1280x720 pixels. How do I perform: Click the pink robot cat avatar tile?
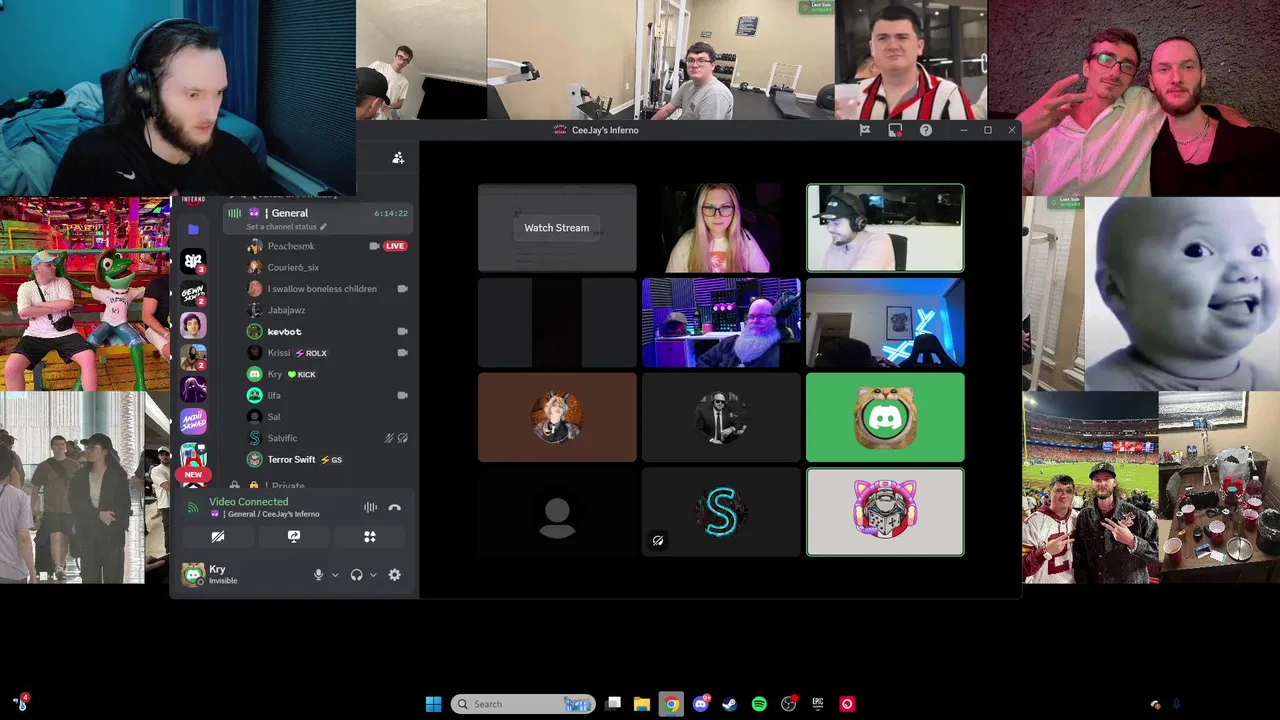(x=885, y=512)
